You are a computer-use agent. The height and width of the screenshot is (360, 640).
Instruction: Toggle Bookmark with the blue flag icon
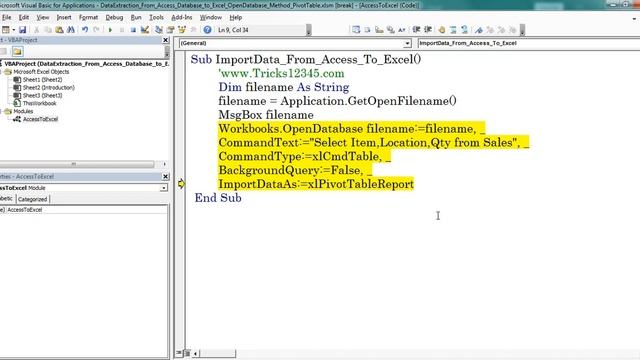pyautogui.click(x=479, y=30)
